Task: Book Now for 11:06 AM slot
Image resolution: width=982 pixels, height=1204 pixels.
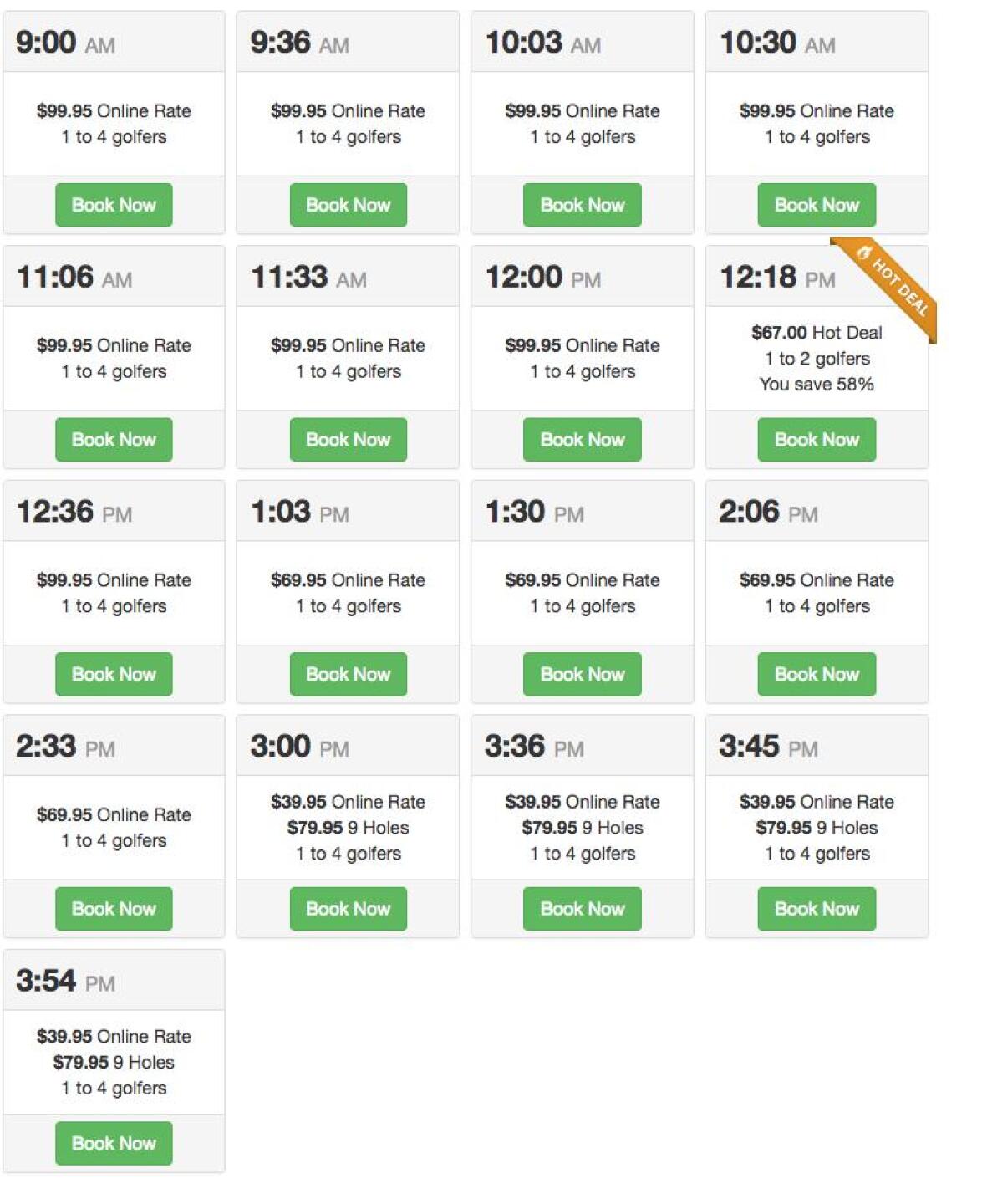Action: 114,440
